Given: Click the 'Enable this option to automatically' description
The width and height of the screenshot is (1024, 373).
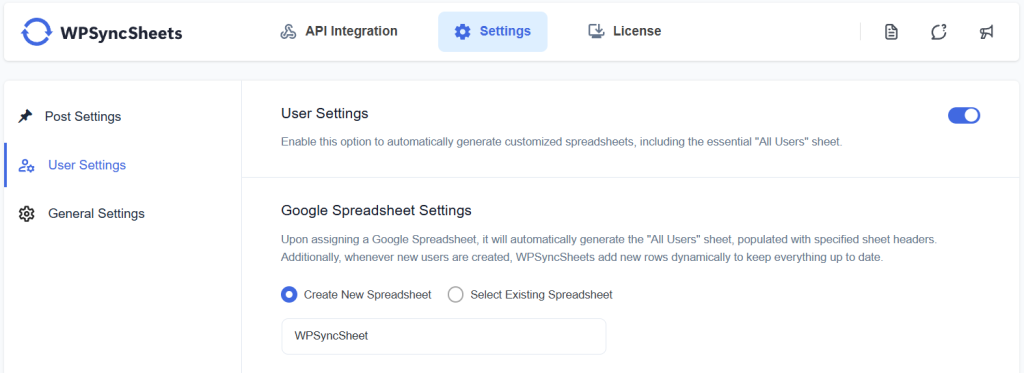Looking at the screenshot, I should [562, 142].
